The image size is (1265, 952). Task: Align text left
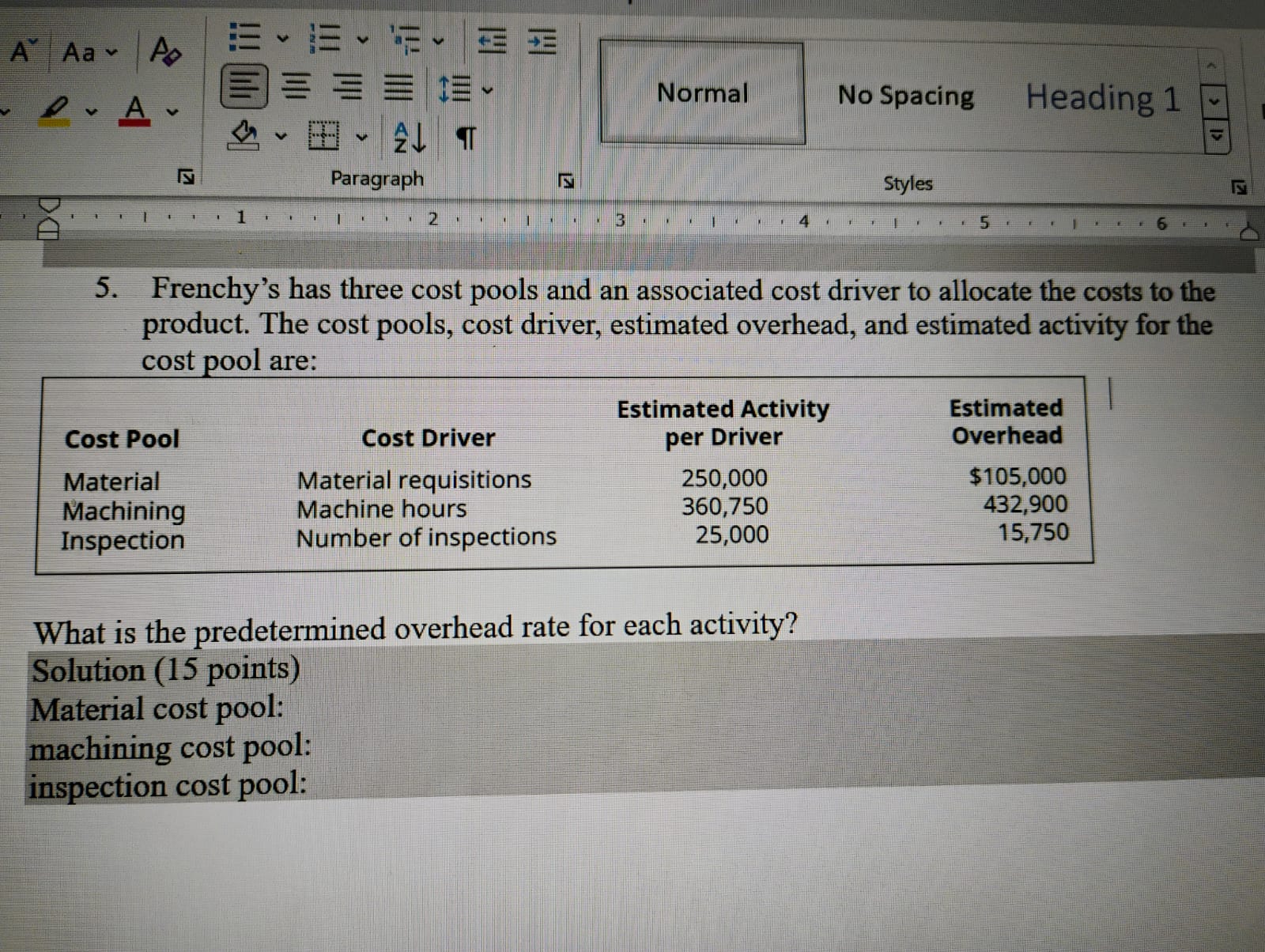click(x=244, y=86)
